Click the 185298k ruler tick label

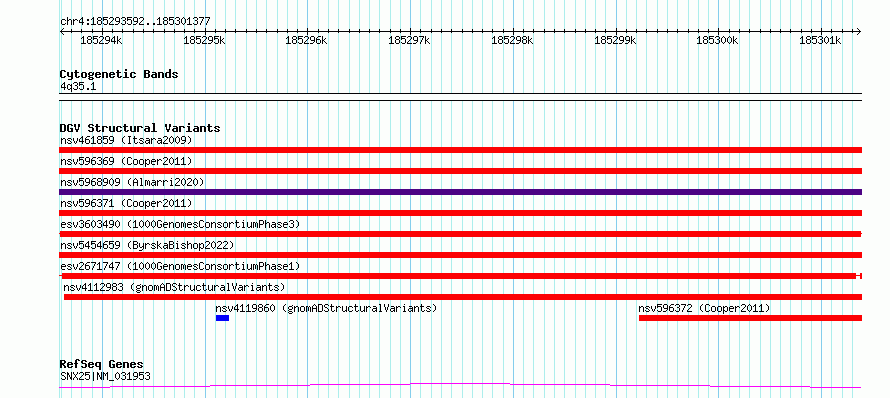[x=512, y=41]
